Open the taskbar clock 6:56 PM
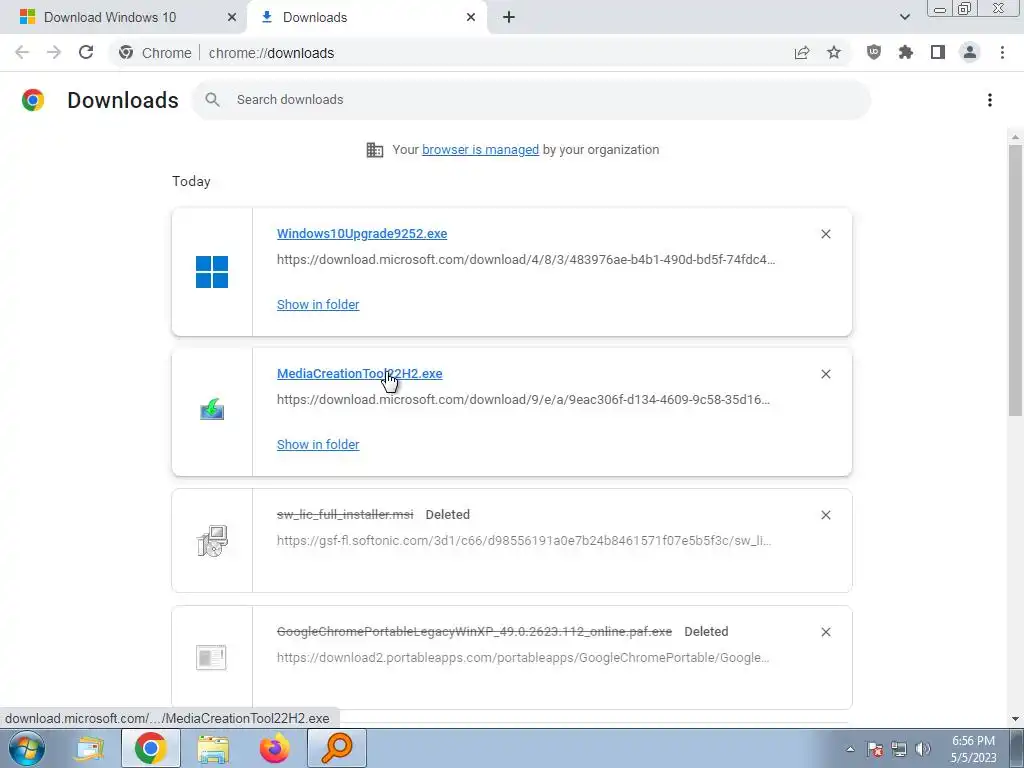The image size is (1024, 768). click(973, 749)
